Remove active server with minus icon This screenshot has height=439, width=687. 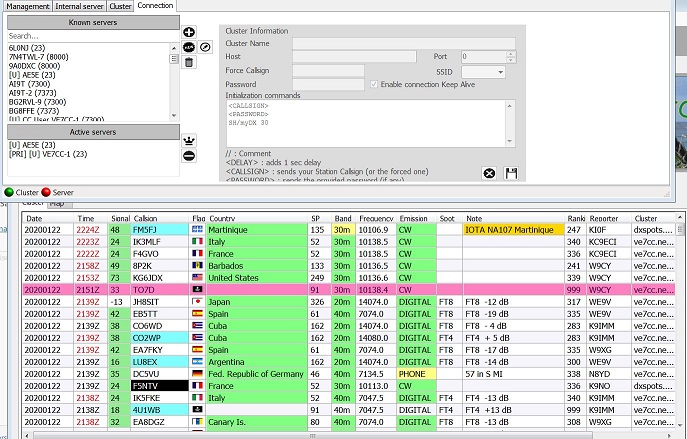click(189, 156)
